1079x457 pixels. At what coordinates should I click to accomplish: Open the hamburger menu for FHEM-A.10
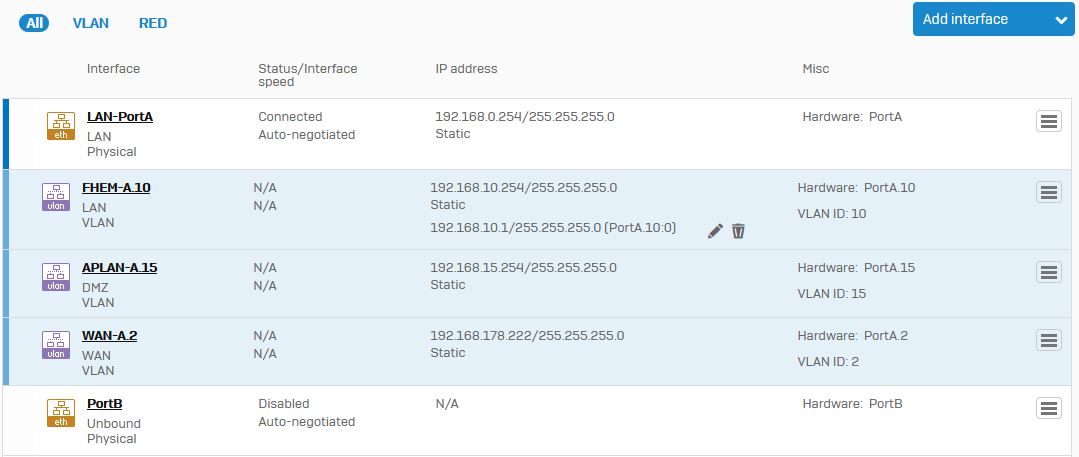1049,192
